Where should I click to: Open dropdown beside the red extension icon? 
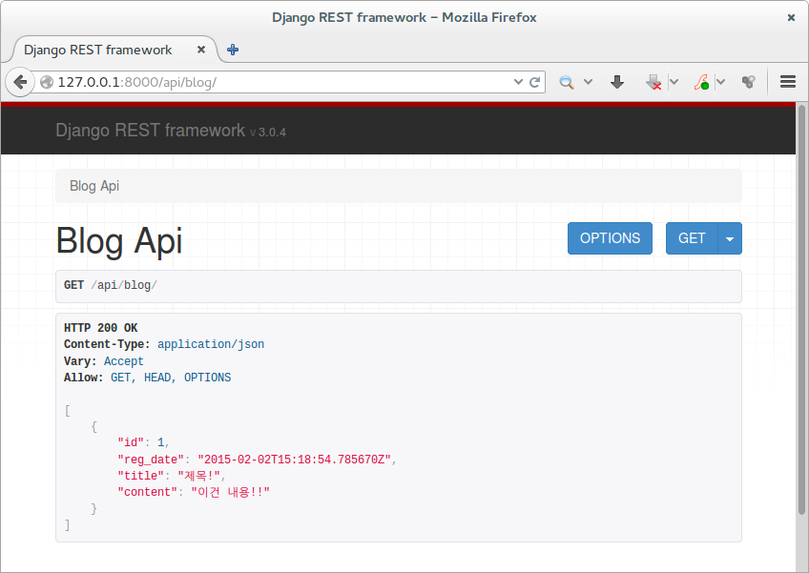pos(721,82)
